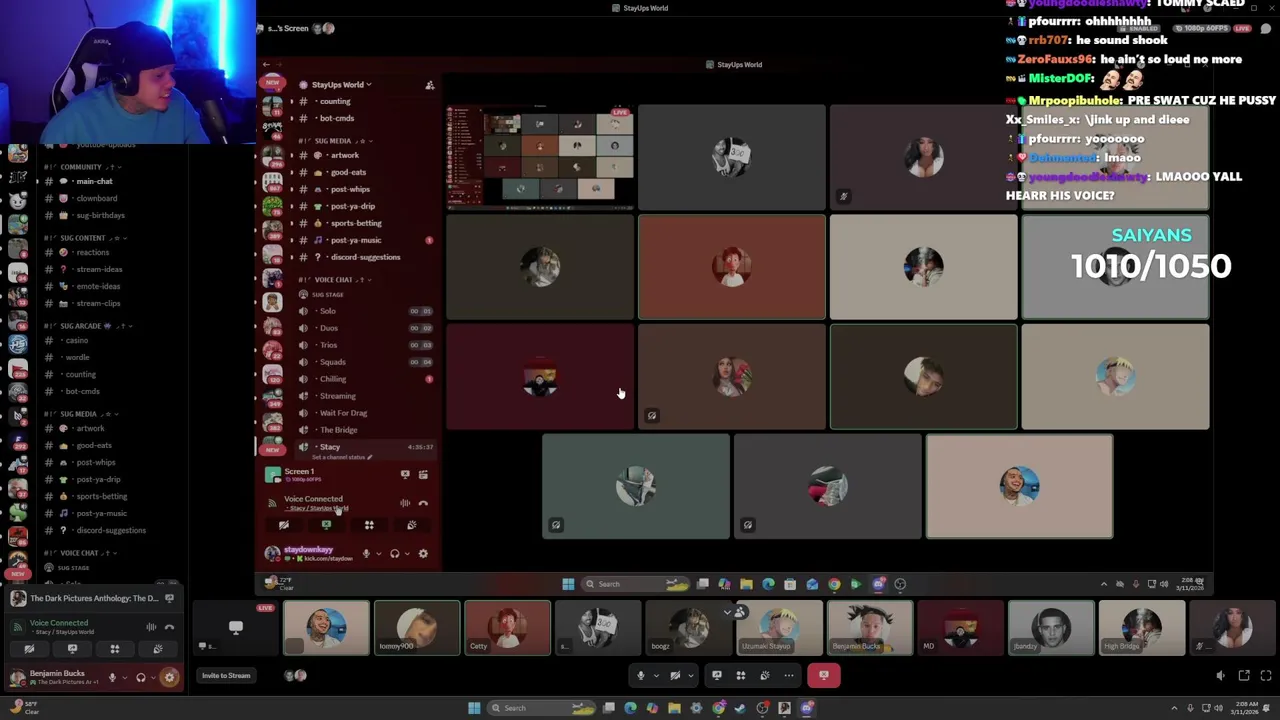Open microphone input options arrow for Benjamin Bucks
Screen dimensions: 1280x720
125,677
